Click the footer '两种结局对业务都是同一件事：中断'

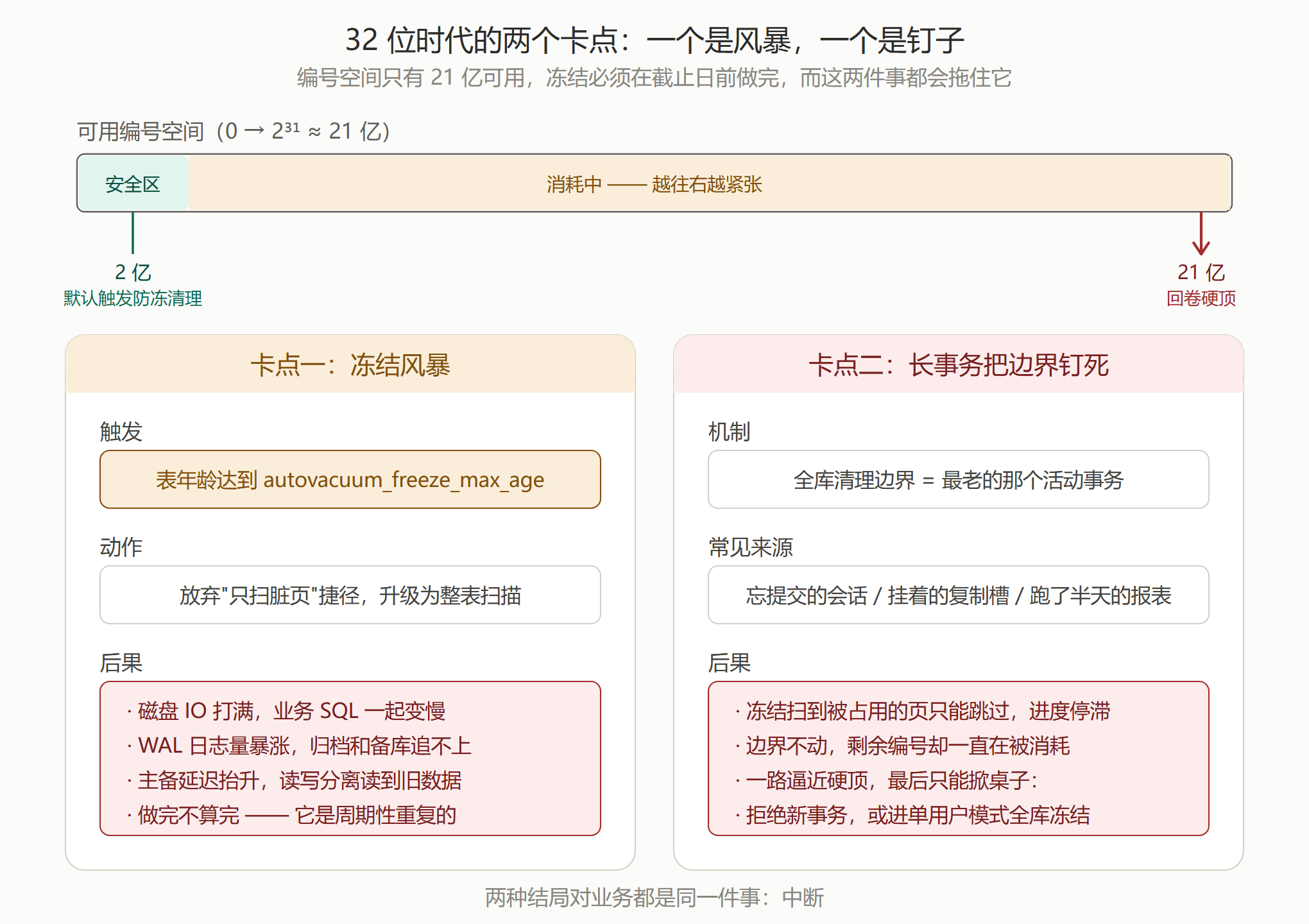(x=654, y=897)
